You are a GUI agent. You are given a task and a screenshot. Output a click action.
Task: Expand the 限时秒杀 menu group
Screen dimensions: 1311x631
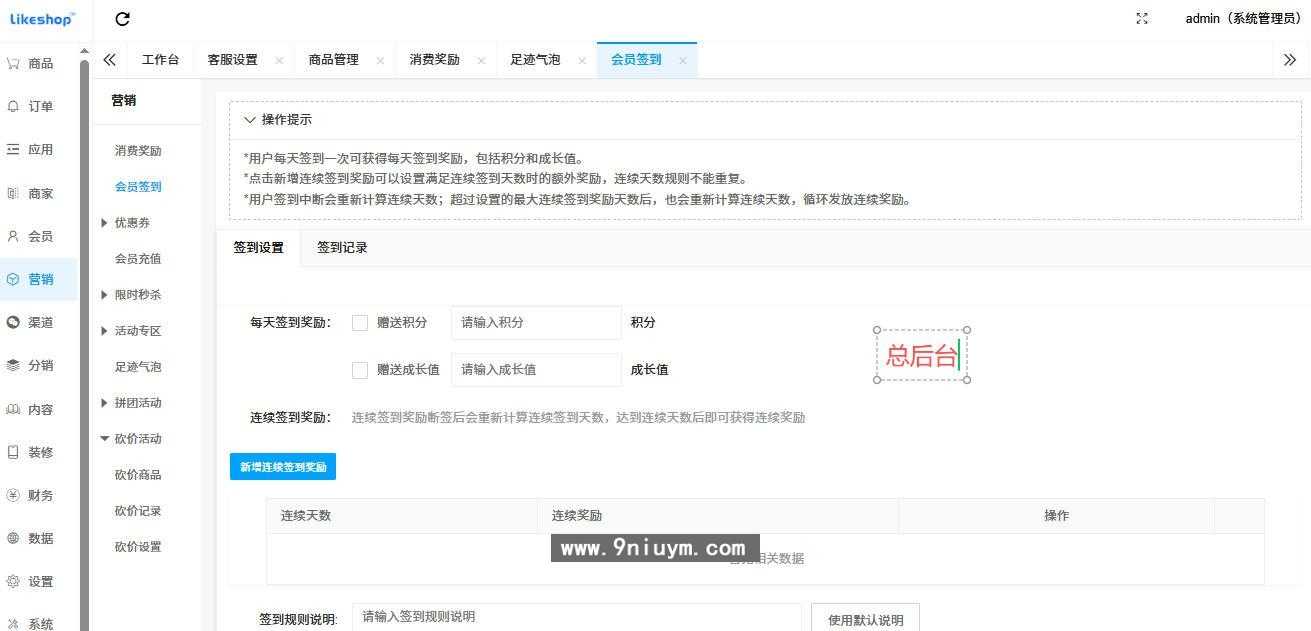point(137,294)
